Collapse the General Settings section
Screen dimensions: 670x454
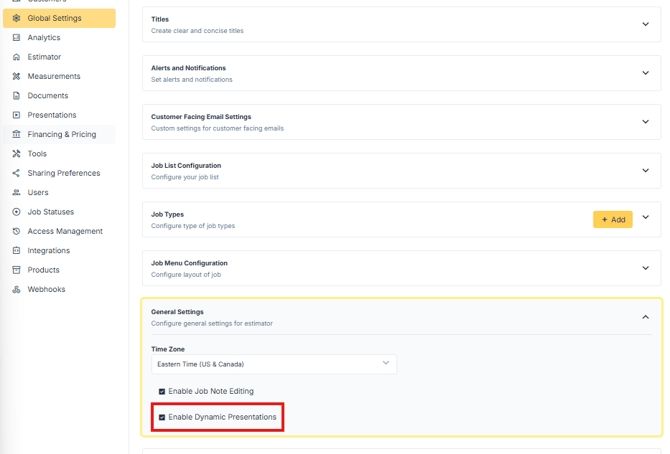pos(645,317)
